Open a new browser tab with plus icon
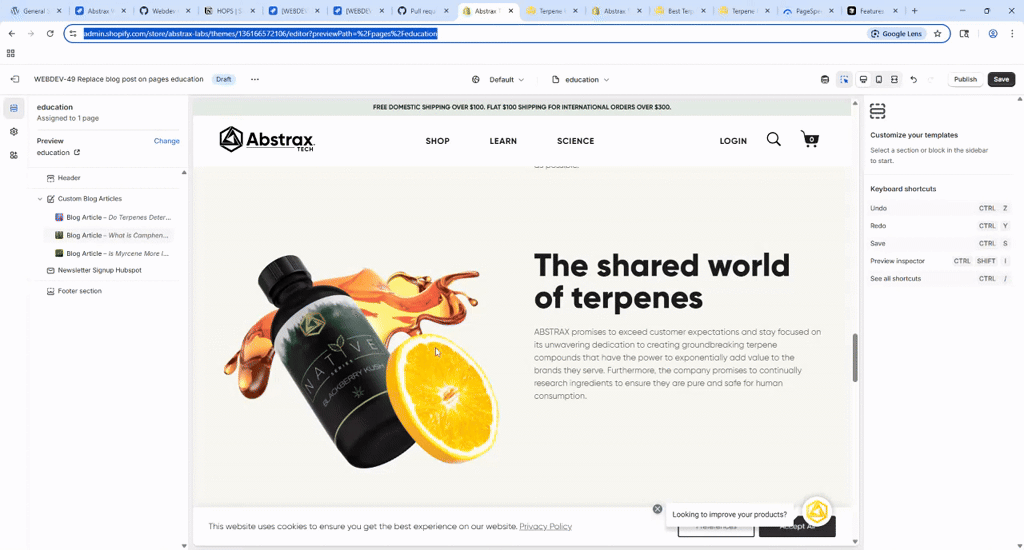This screenshot has height=550, width=1024. pyautogui.click(x=914, y=11)
